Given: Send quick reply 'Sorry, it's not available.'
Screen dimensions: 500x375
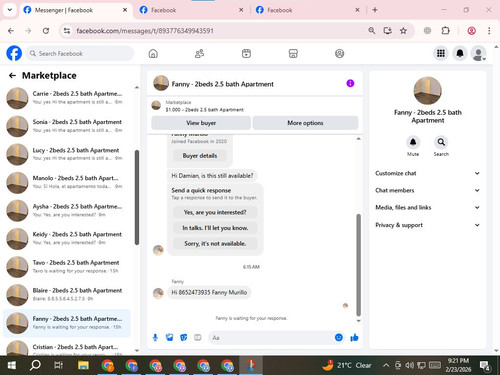Looking at the screenshot, I should pos(215,244).
